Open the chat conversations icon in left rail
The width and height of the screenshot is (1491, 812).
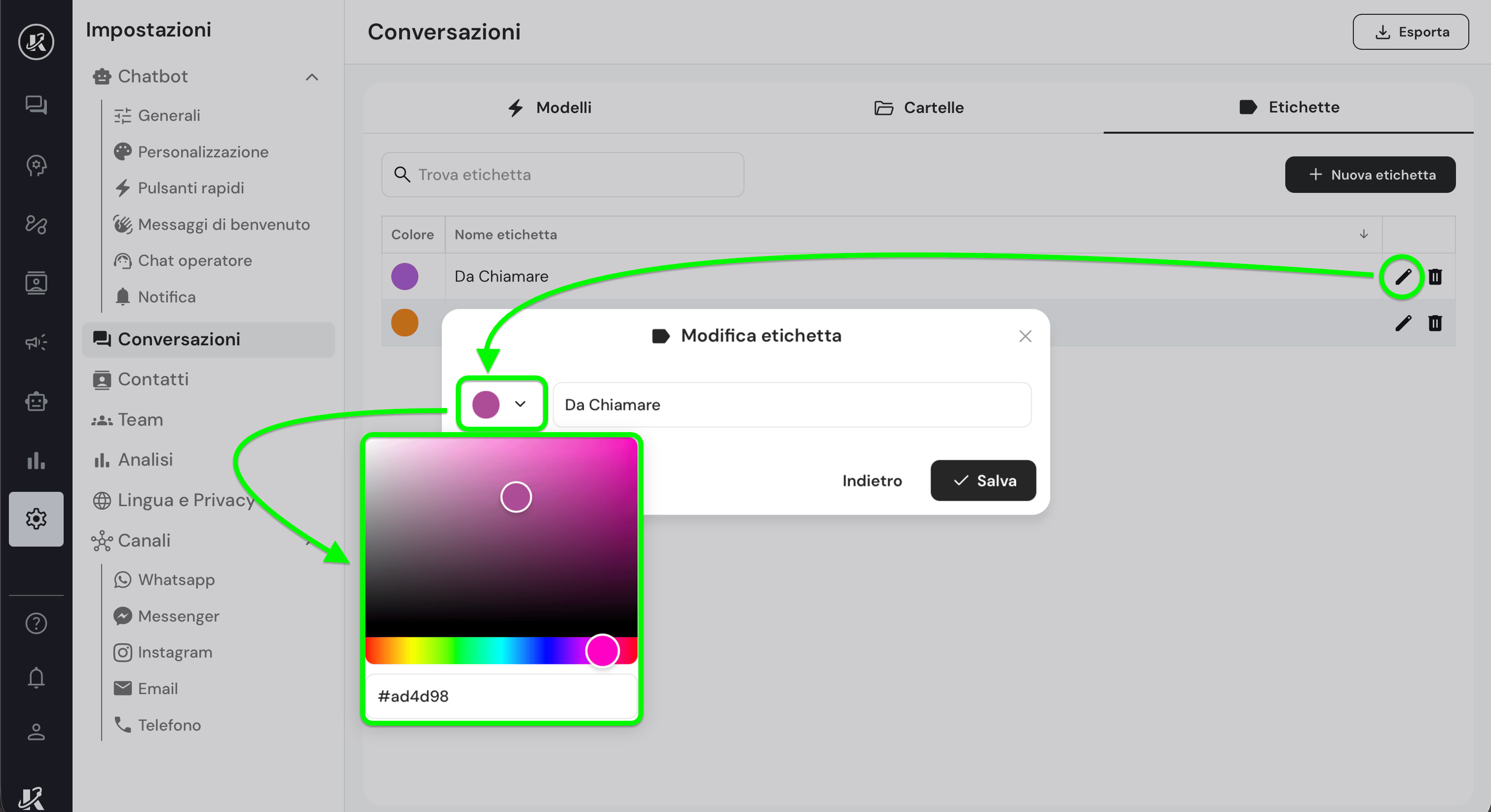coord(36,105)
